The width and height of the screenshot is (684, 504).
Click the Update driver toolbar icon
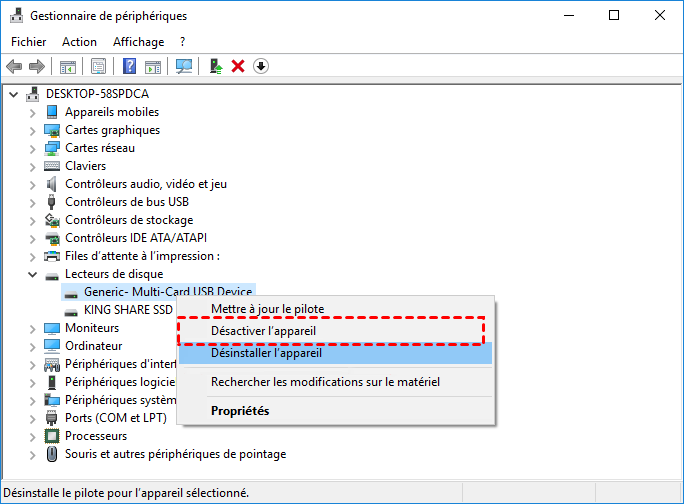click(216, 66)
